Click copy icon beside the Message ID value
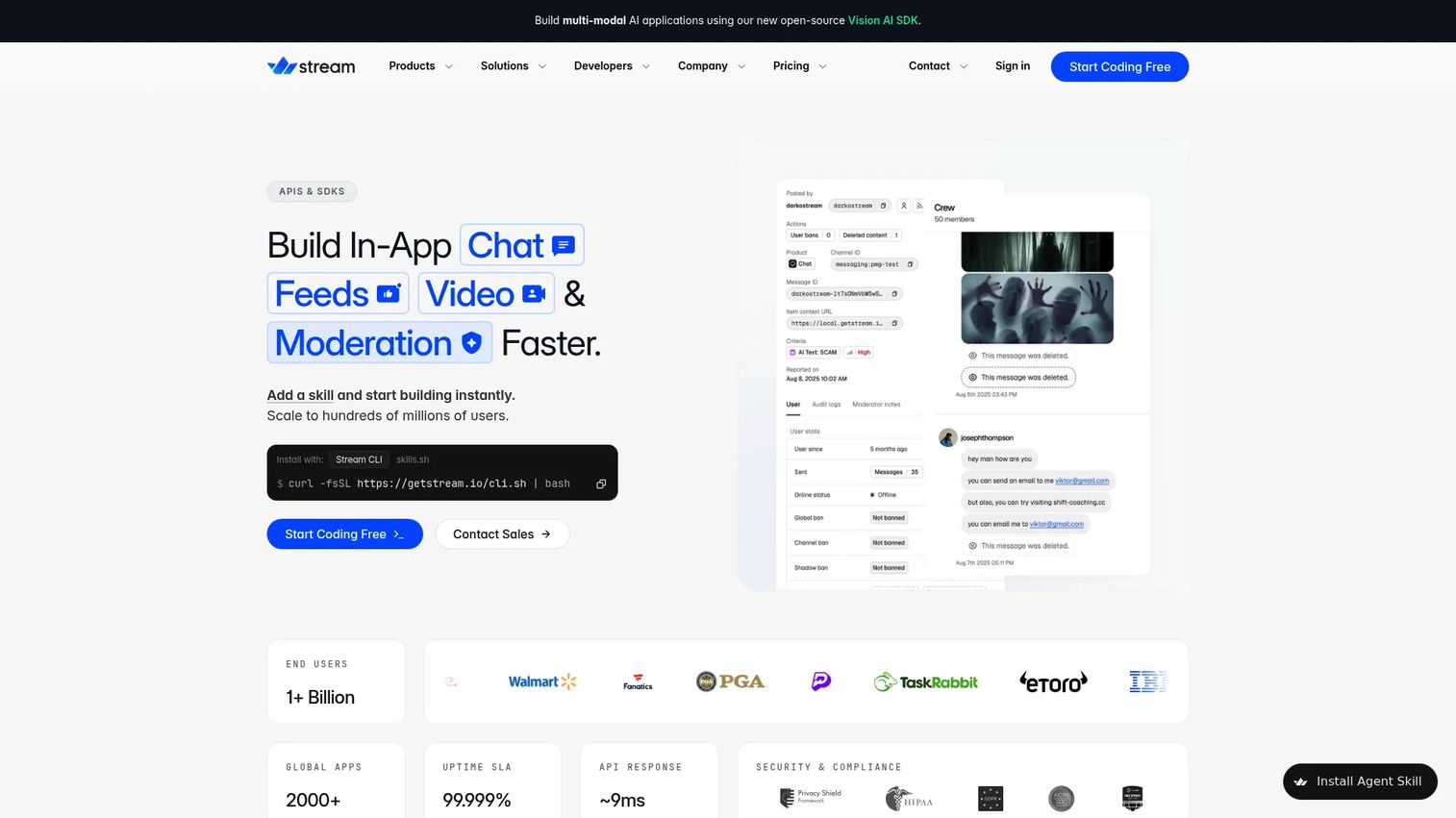 (x=894, y=294)
